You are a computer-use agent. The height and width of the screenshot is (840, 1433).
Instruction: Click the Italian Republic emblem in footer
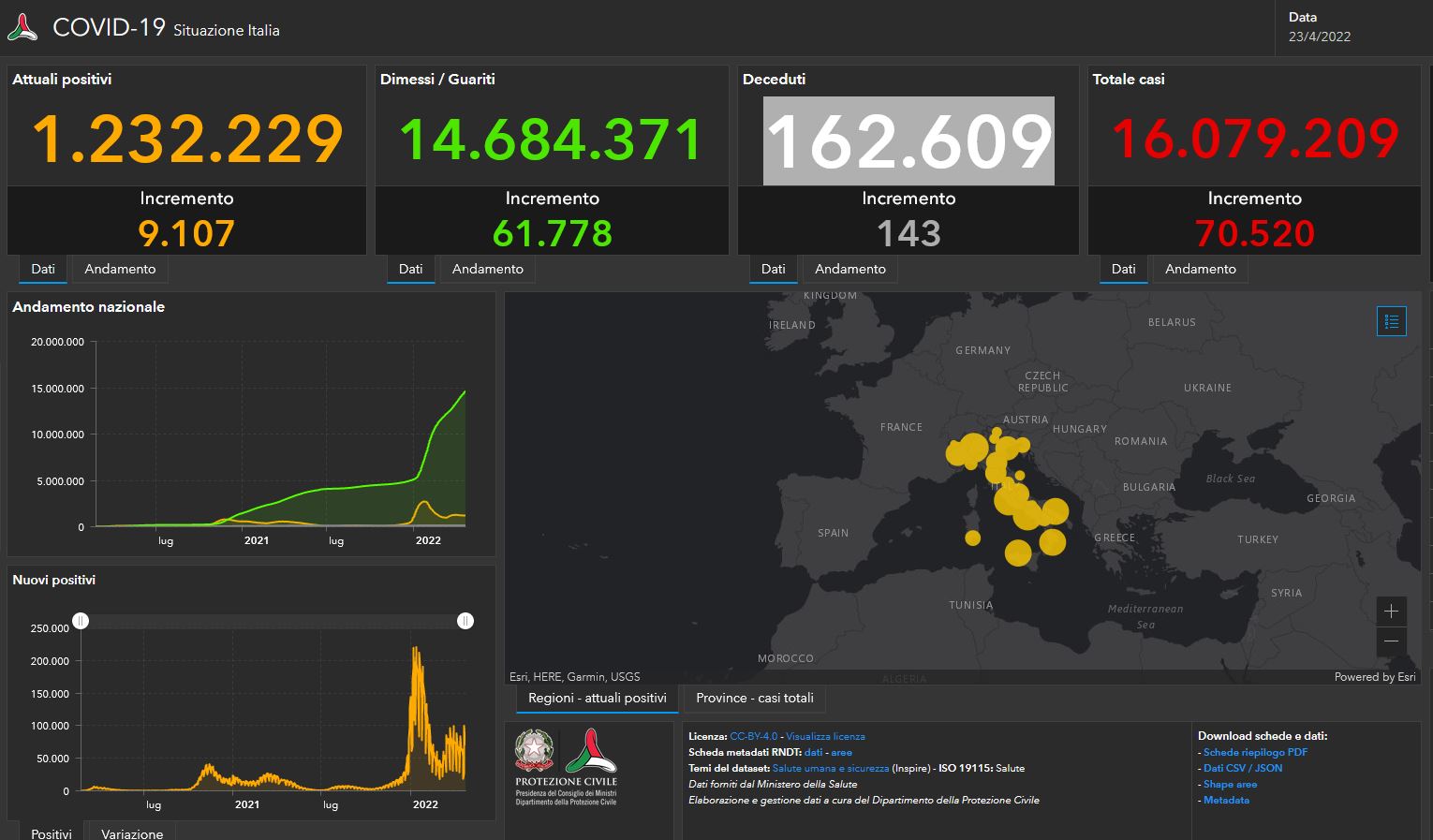coord(534,751)
